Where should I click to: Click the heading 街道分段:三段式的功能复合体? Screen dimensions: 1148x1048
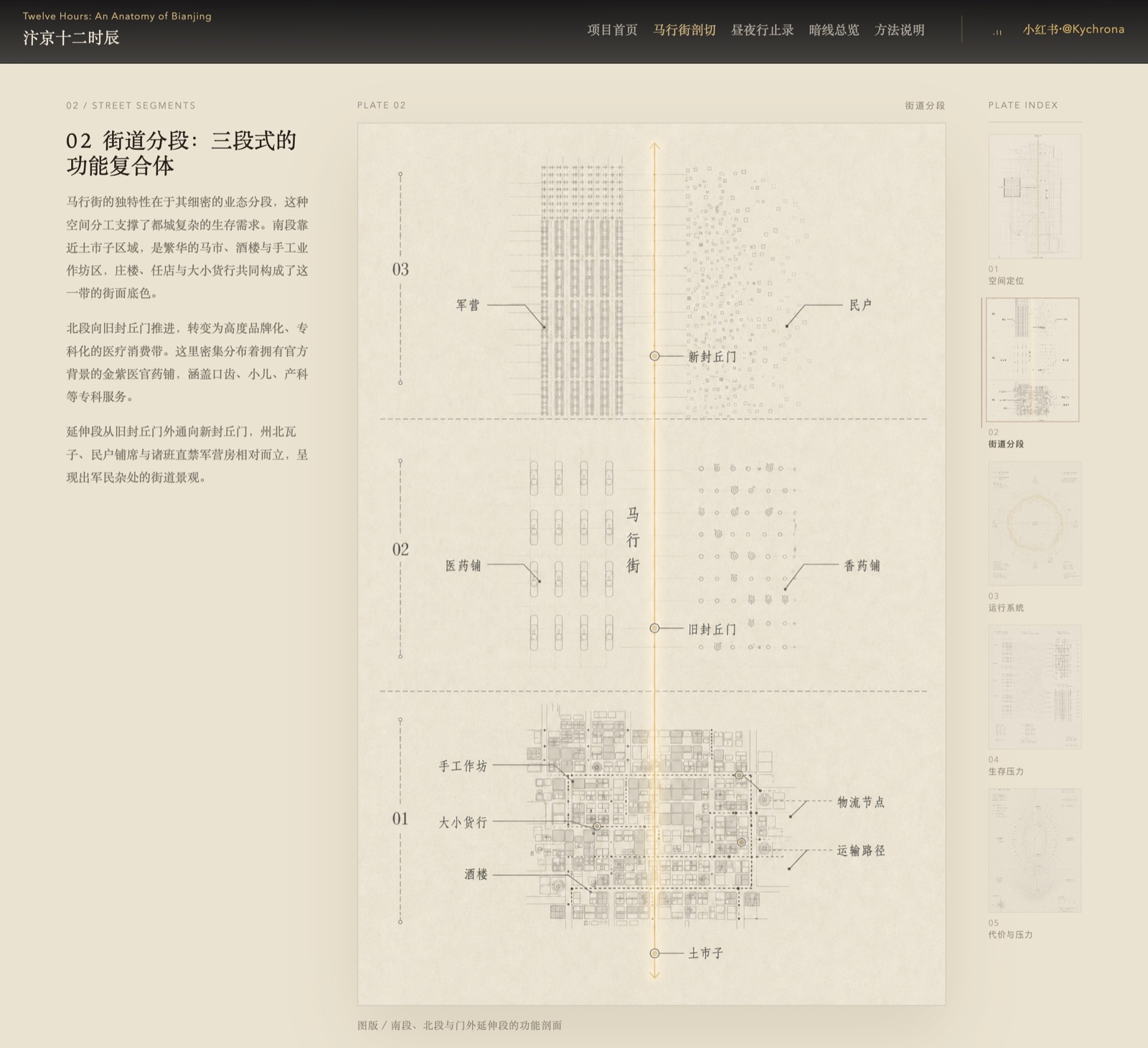[182, 153]
